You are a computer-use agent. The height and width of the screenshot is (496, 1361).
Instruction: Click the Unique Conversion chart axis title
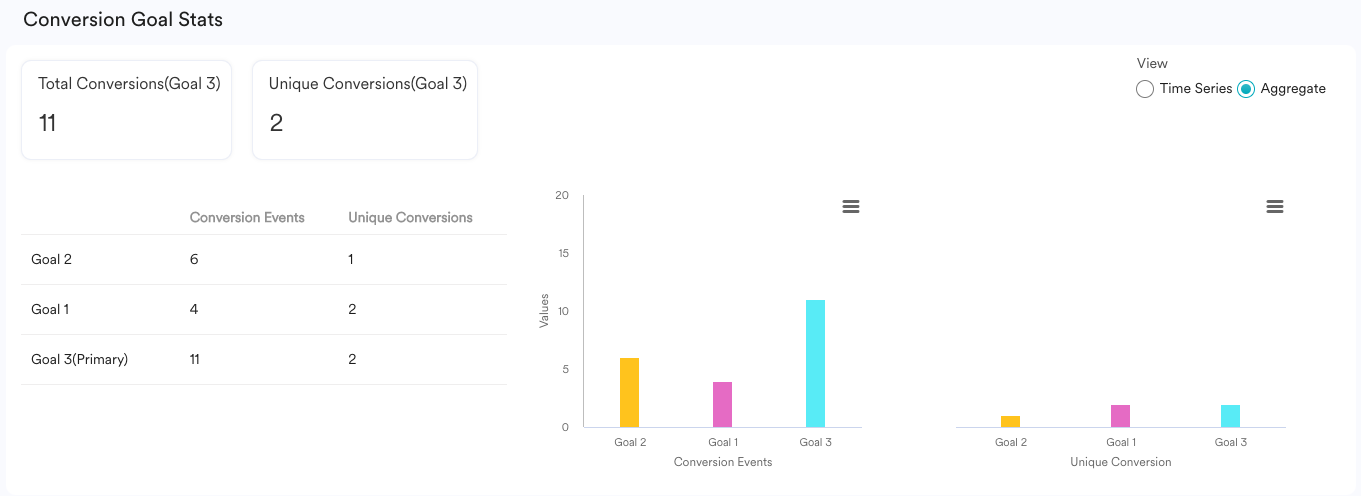tap(1120, 462)
